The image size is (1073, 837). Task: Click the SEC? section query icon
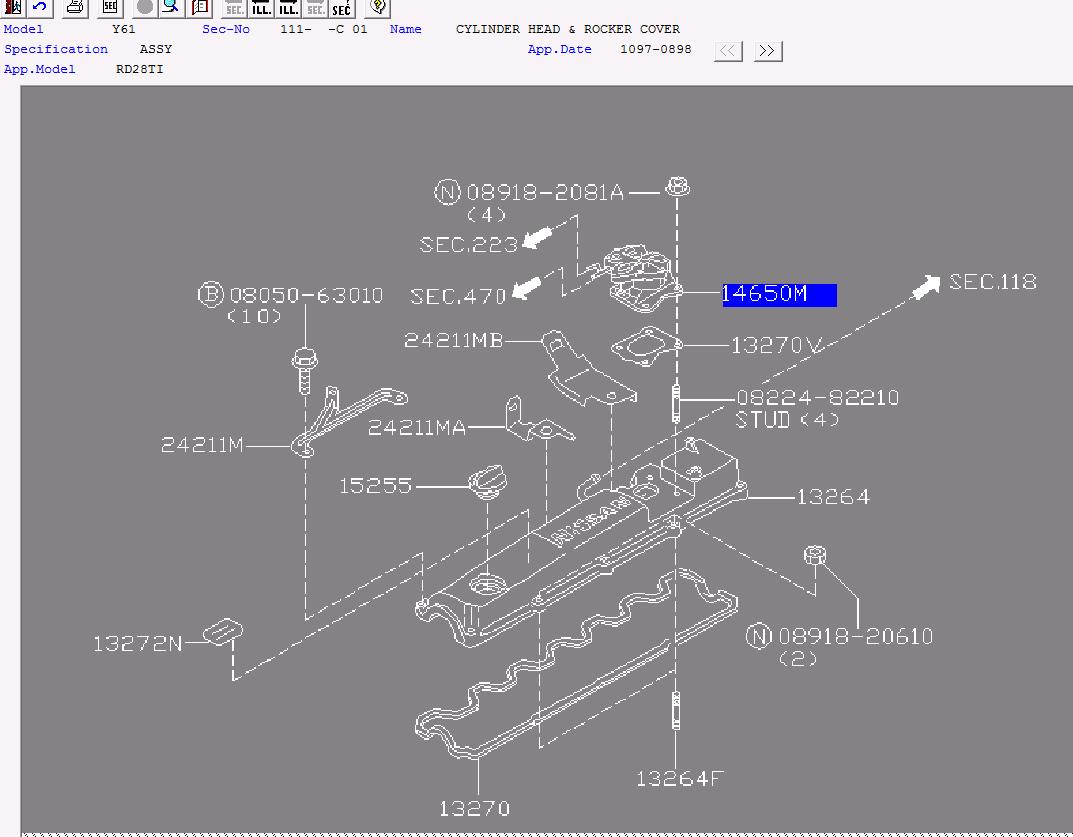point(342,8)
